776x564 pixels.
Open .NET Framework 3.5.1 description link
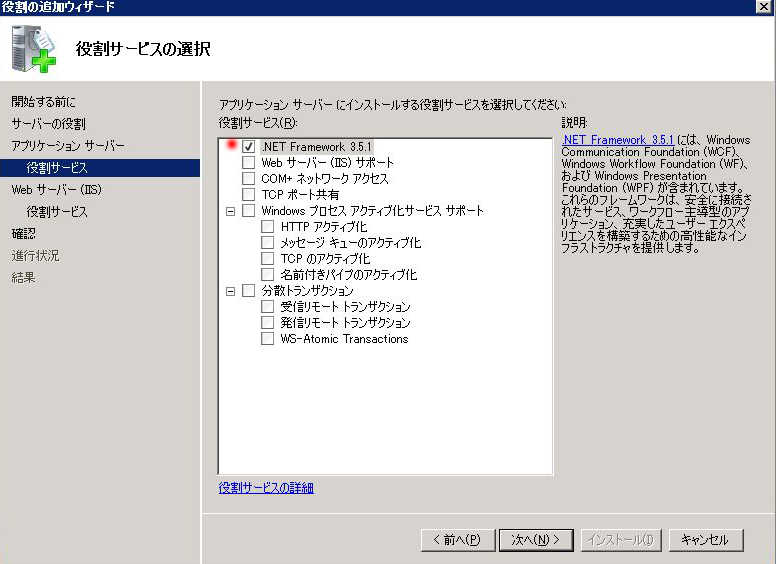coord(618,140)
